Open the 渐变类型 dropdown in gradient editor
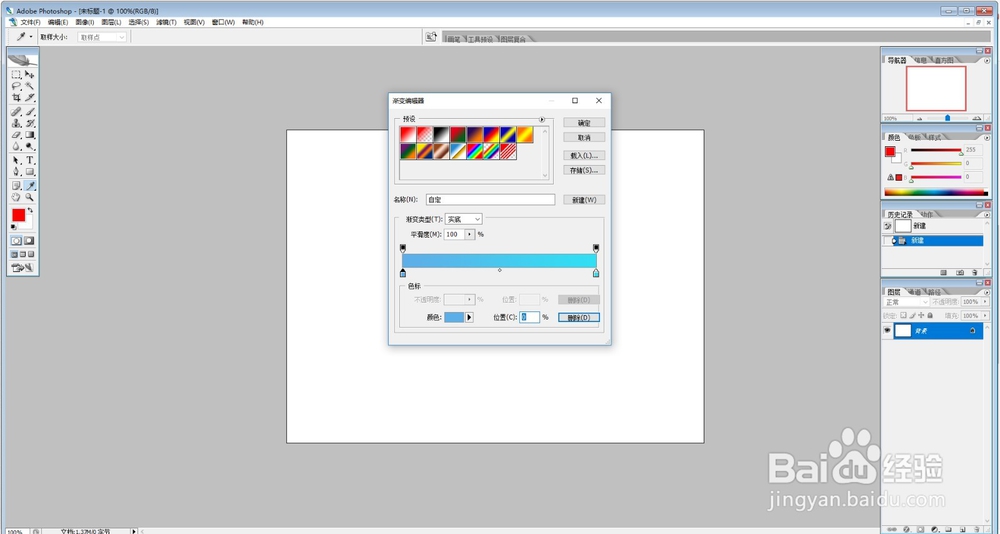This screenshot has height=534, width=1000. point(464,219)
